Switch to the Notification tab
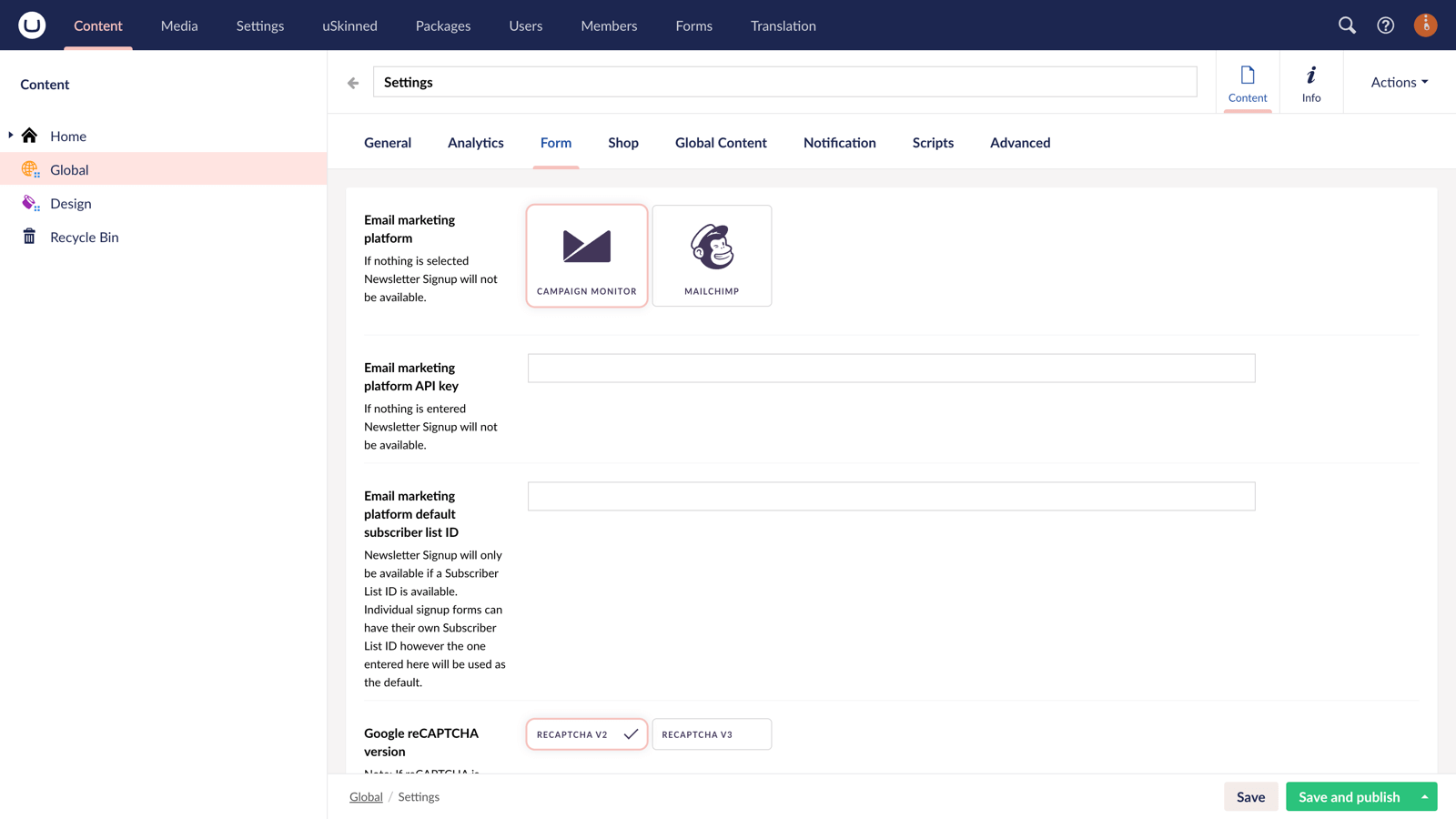The height and width of the screenshot is (819, 1456). pos(839,143)
